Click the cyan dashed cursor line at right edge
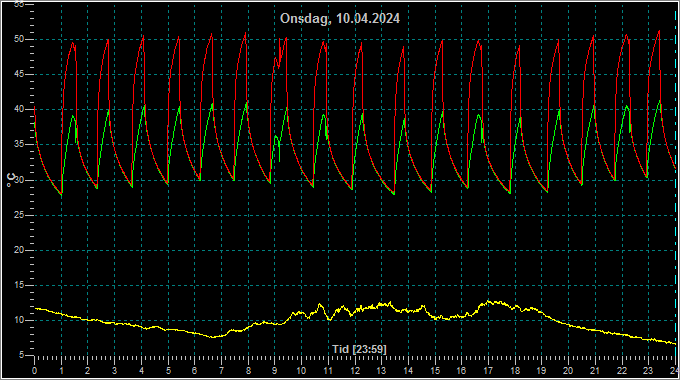680x380 pixels. tap(676, 182)
